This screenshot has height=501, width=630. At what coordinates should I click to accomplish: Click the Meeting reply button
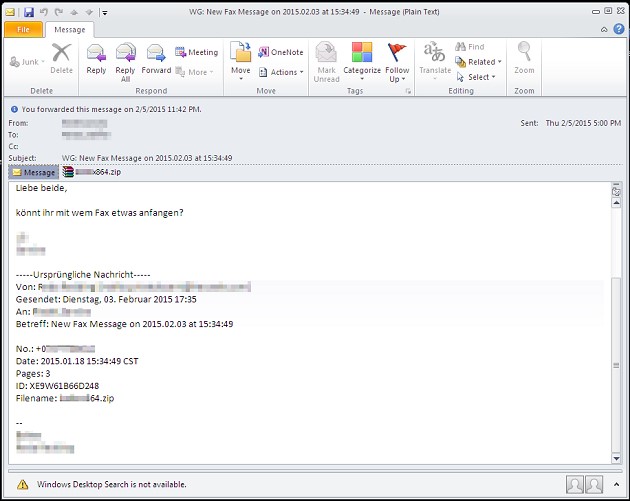coord(196,52)
